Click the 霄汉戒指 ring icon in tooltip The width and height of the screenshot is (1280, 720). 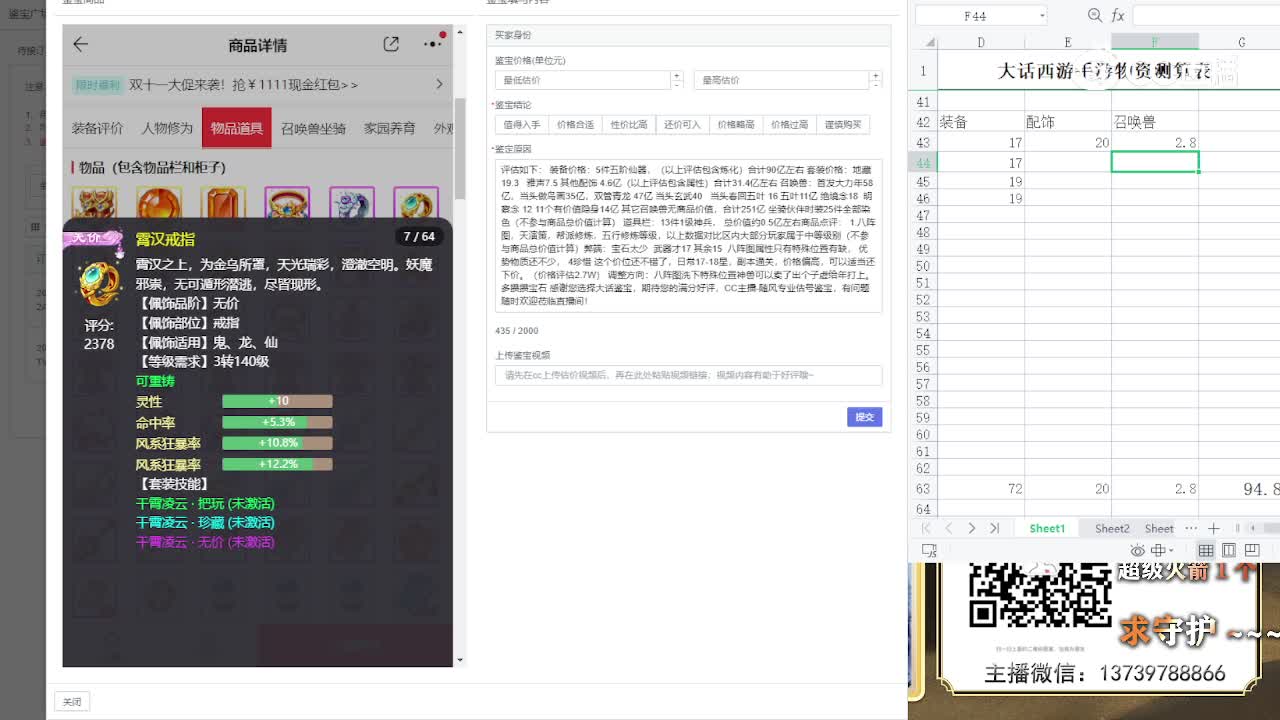click(x=100, y=283)
